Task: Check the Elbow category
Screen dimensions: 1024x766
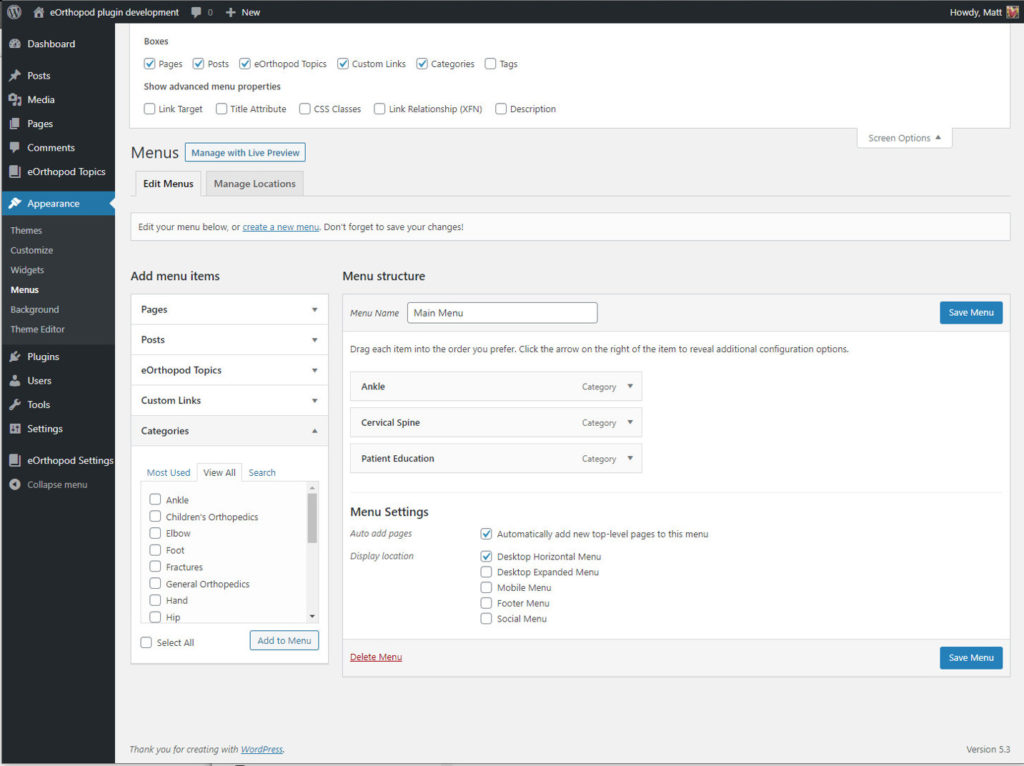Action: click(x=155, y=533)
